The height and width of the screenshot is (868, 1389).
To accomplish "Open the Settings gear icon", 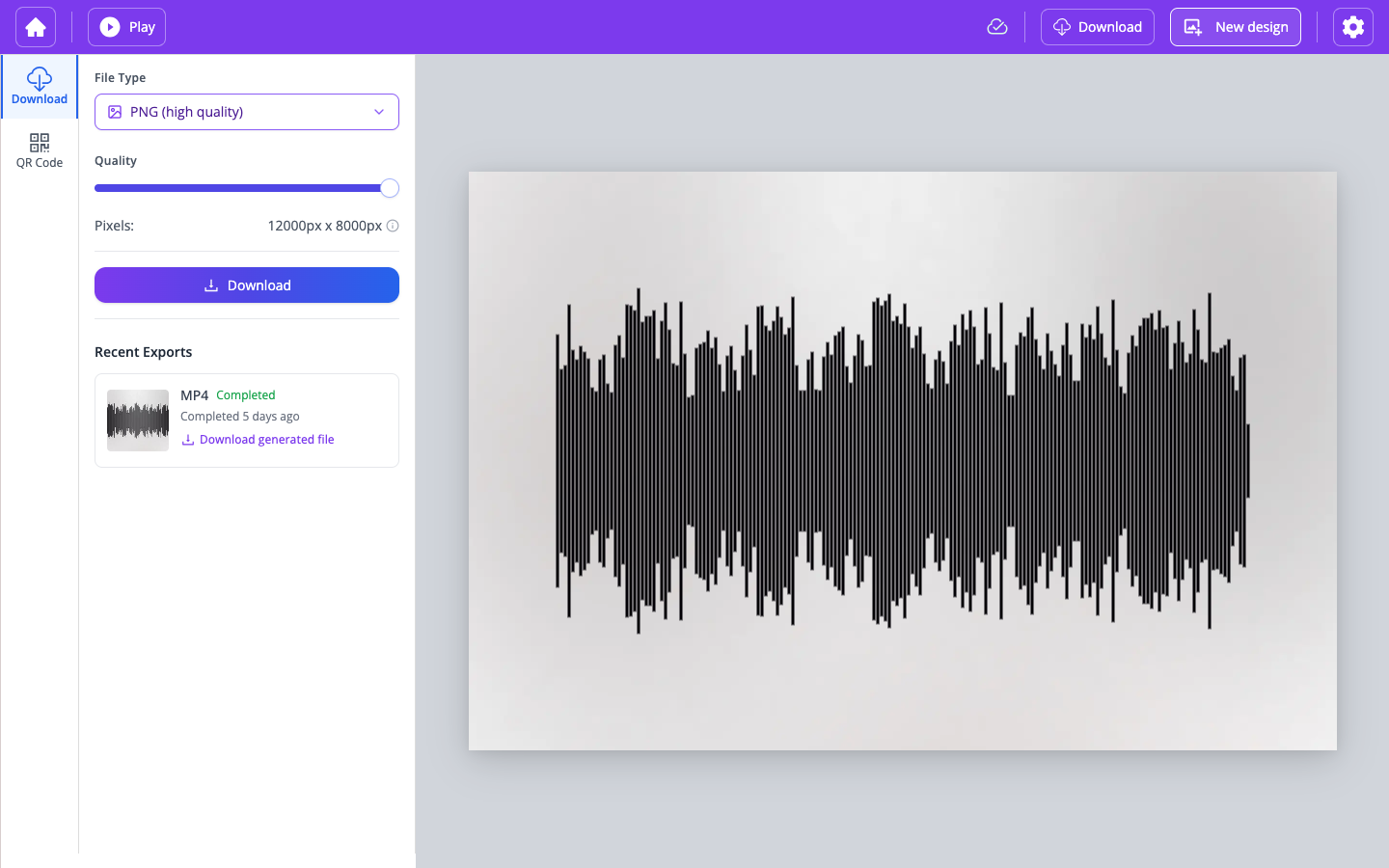I will pyautogui.click(x=1352, y=26).
